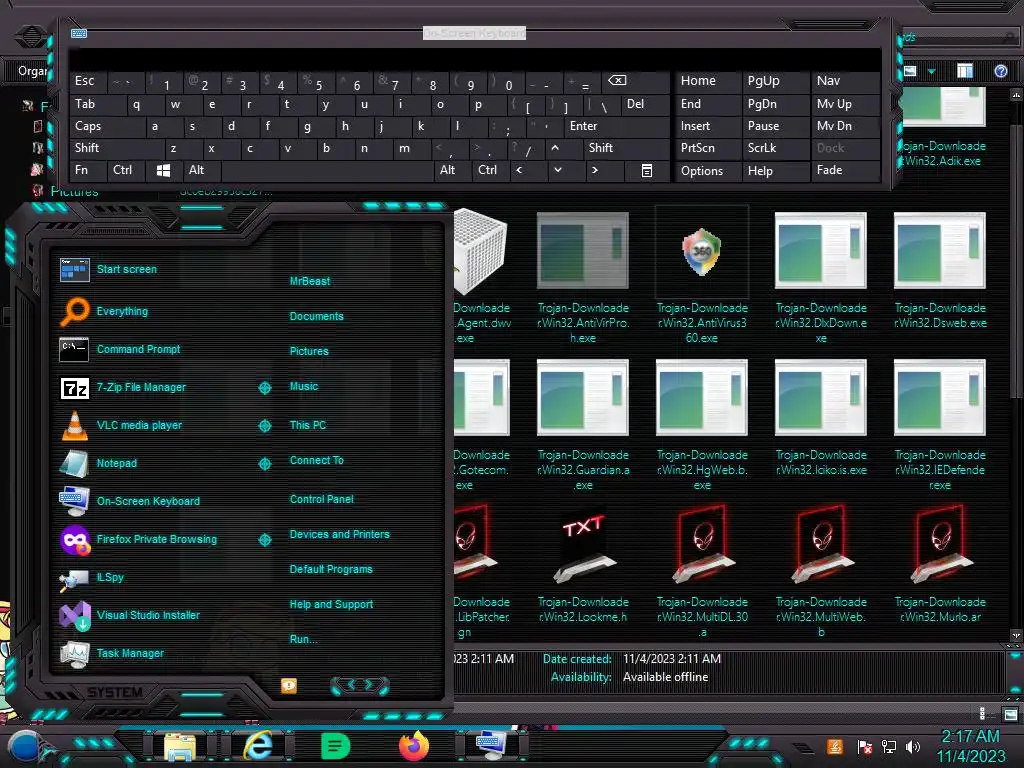
Task: Click the context menu key on keyboard
Action: [647, 170]
